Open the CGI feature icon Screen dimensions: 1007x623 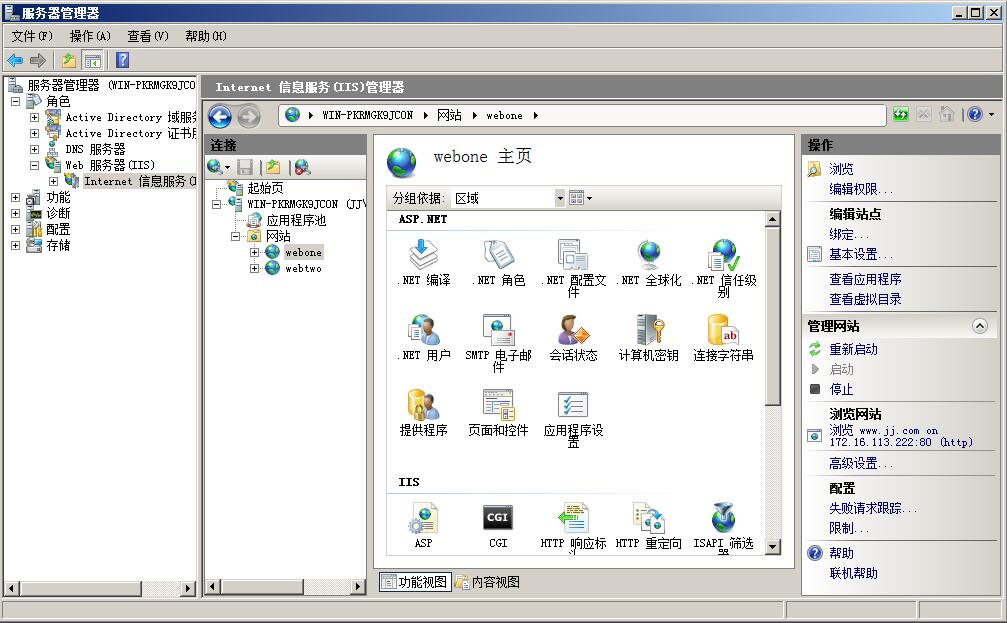click(498, 525)
